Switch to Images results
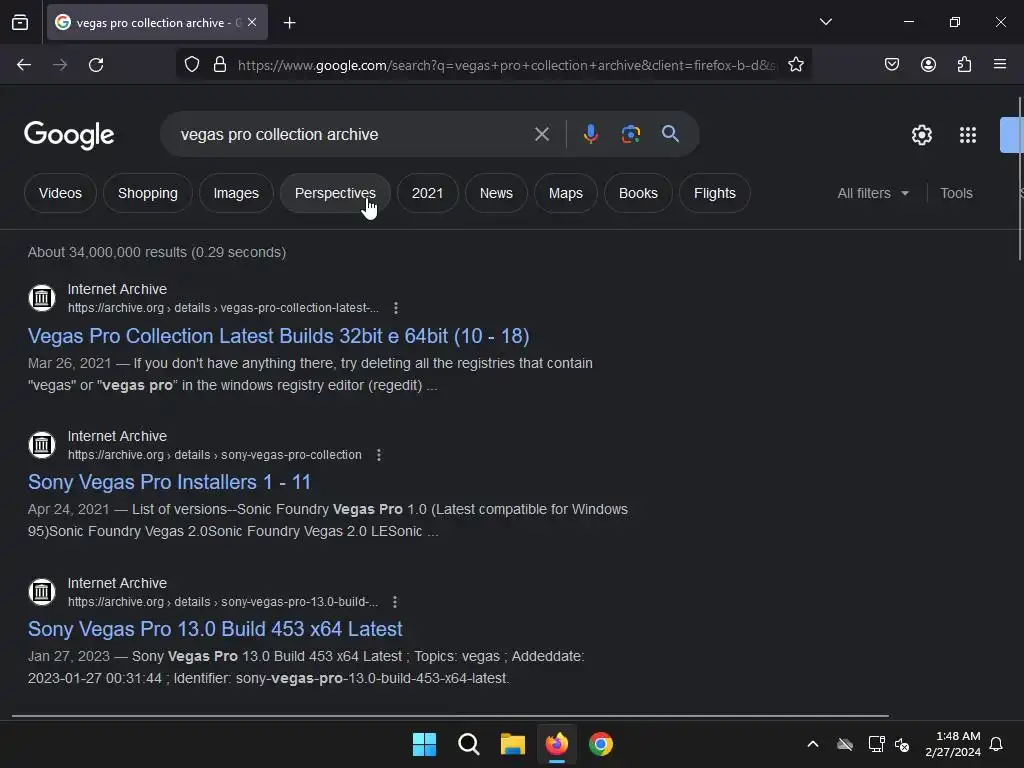 tap(236, 193)
